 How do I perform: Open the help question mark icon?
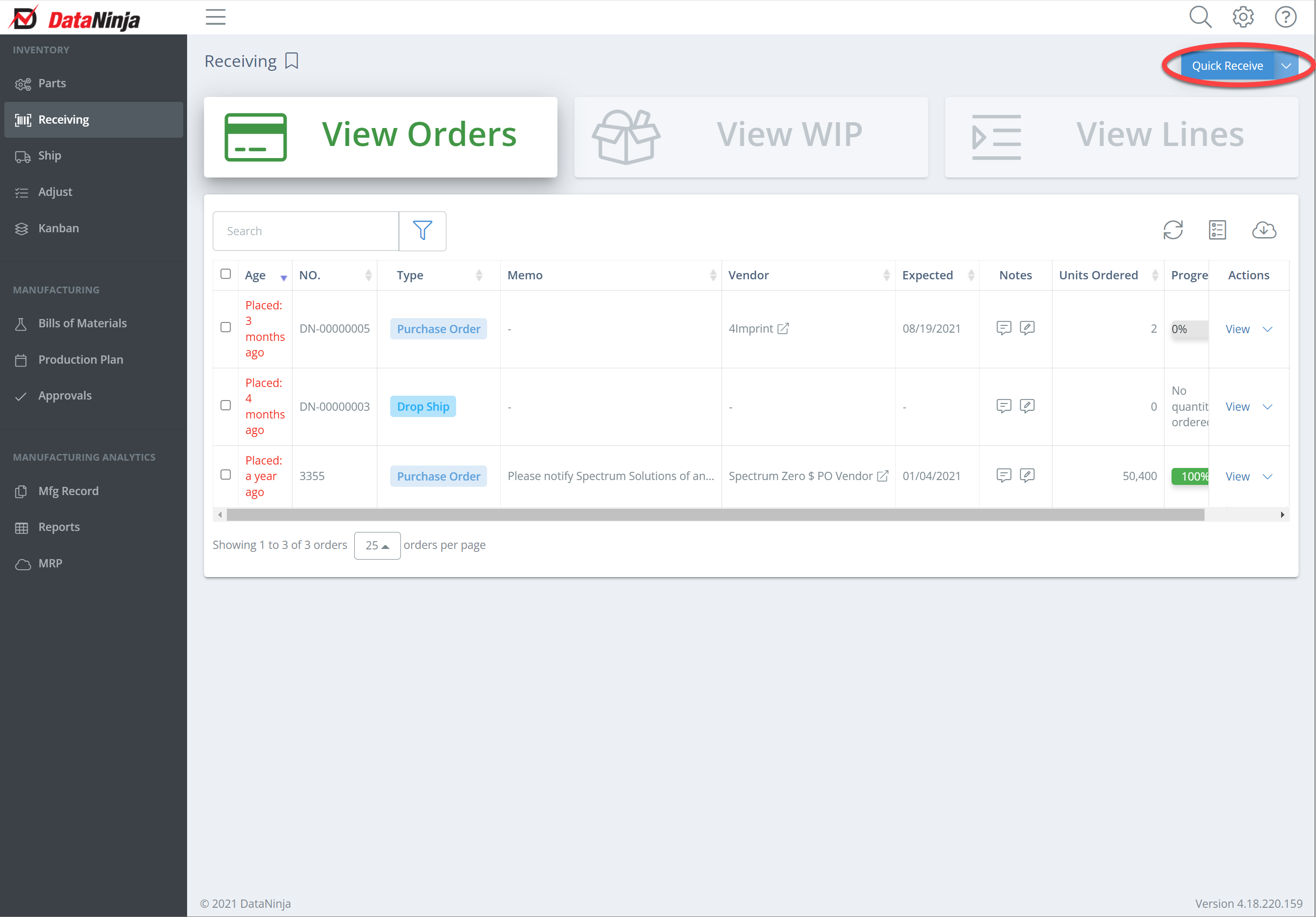(1285, 17)
